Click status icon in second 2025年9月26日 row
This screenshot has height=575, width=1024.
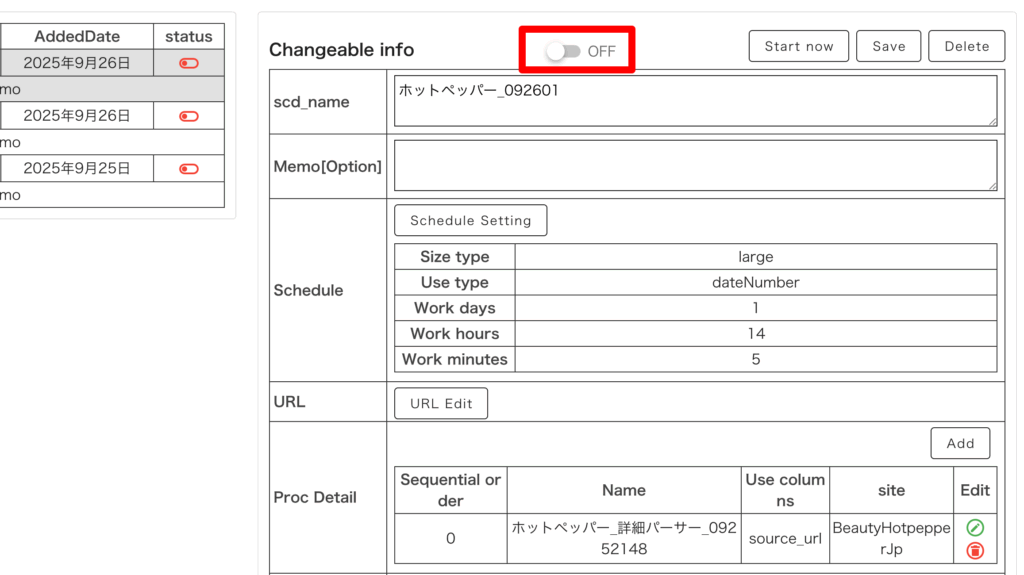click(189, 116)
